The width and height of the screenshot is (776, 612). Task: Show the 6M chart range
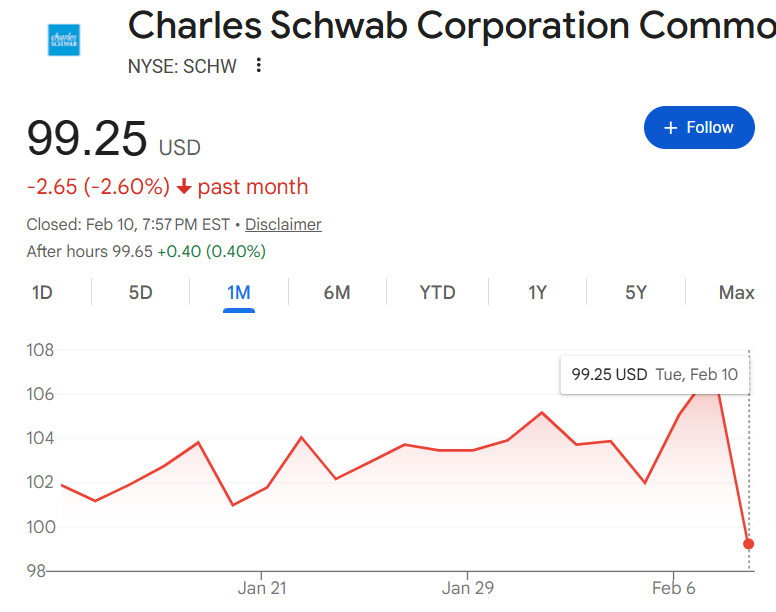337,293
